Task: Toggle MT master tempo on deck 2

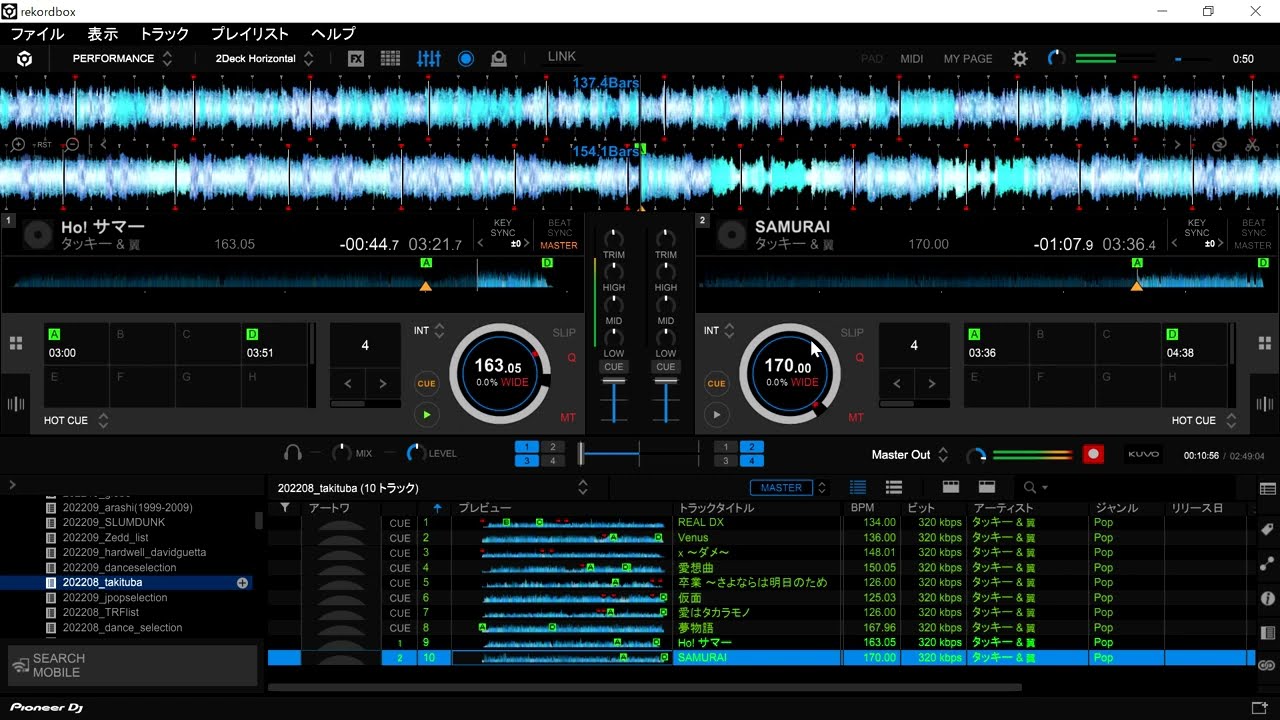Action: point(853,417)
